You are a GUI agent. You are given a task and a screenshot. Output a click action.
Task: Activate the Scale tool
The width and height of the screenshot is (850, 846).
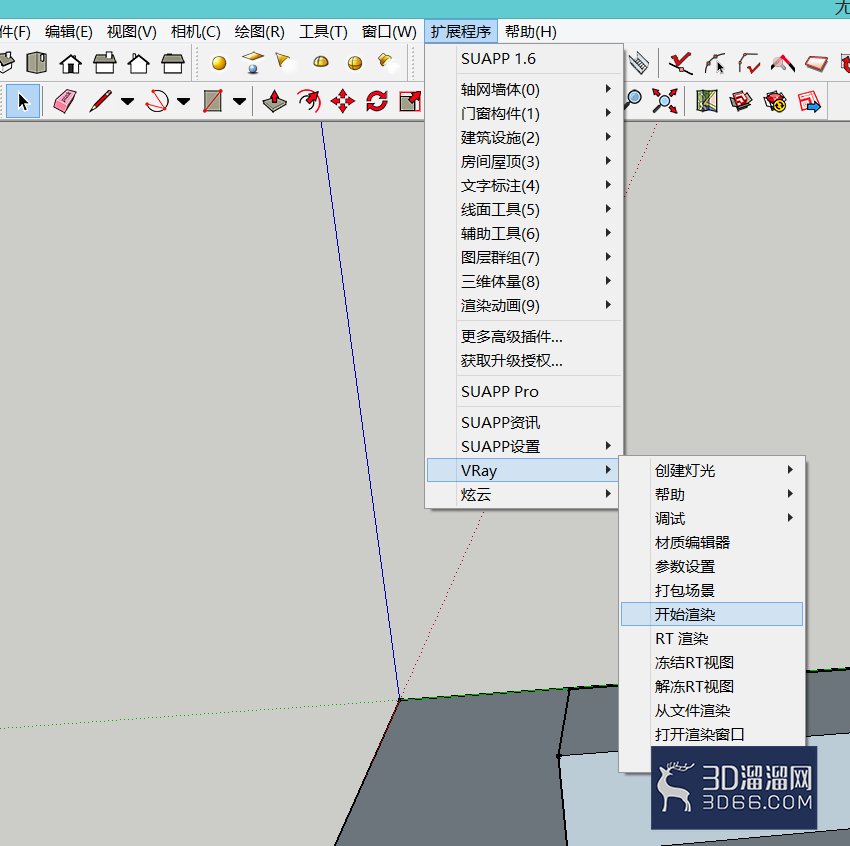[410, 101]
